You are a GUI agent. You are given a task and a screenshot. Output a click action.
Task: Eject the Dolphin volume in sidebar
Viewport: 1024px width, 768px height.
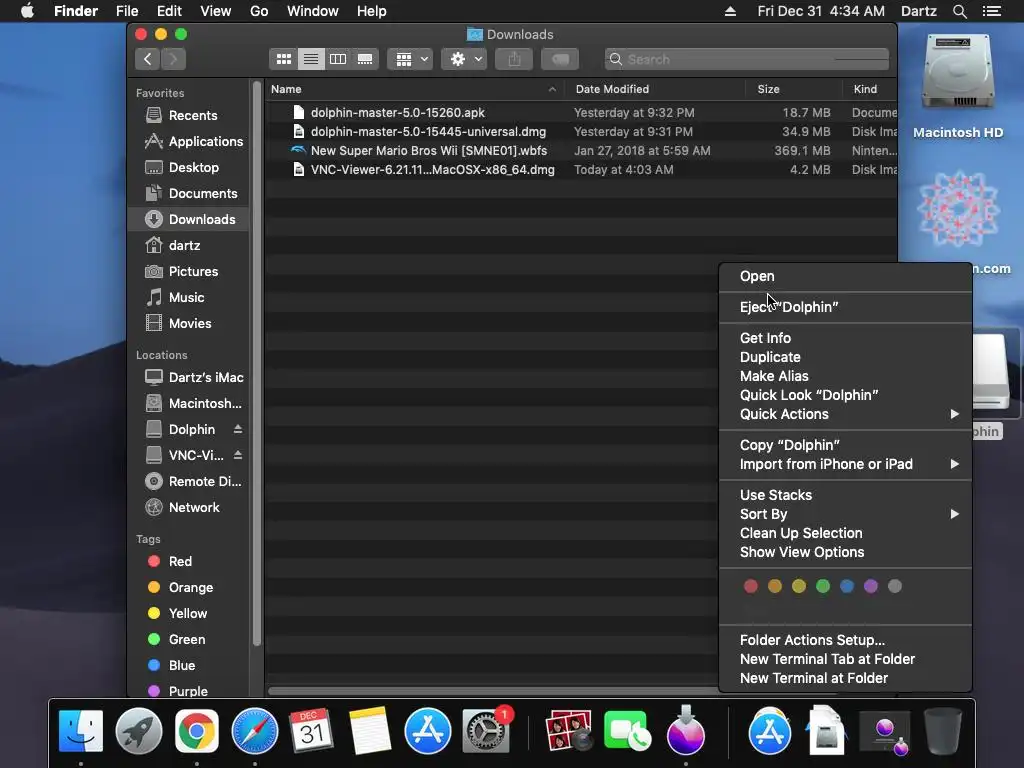[238, 429]
